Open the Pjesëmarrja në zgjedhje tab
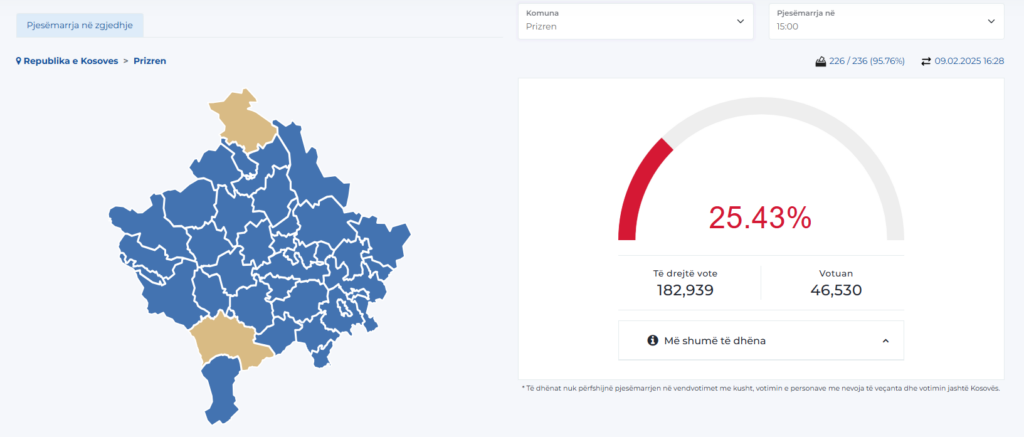The image size is (1024, 437). tap(80, 24)
